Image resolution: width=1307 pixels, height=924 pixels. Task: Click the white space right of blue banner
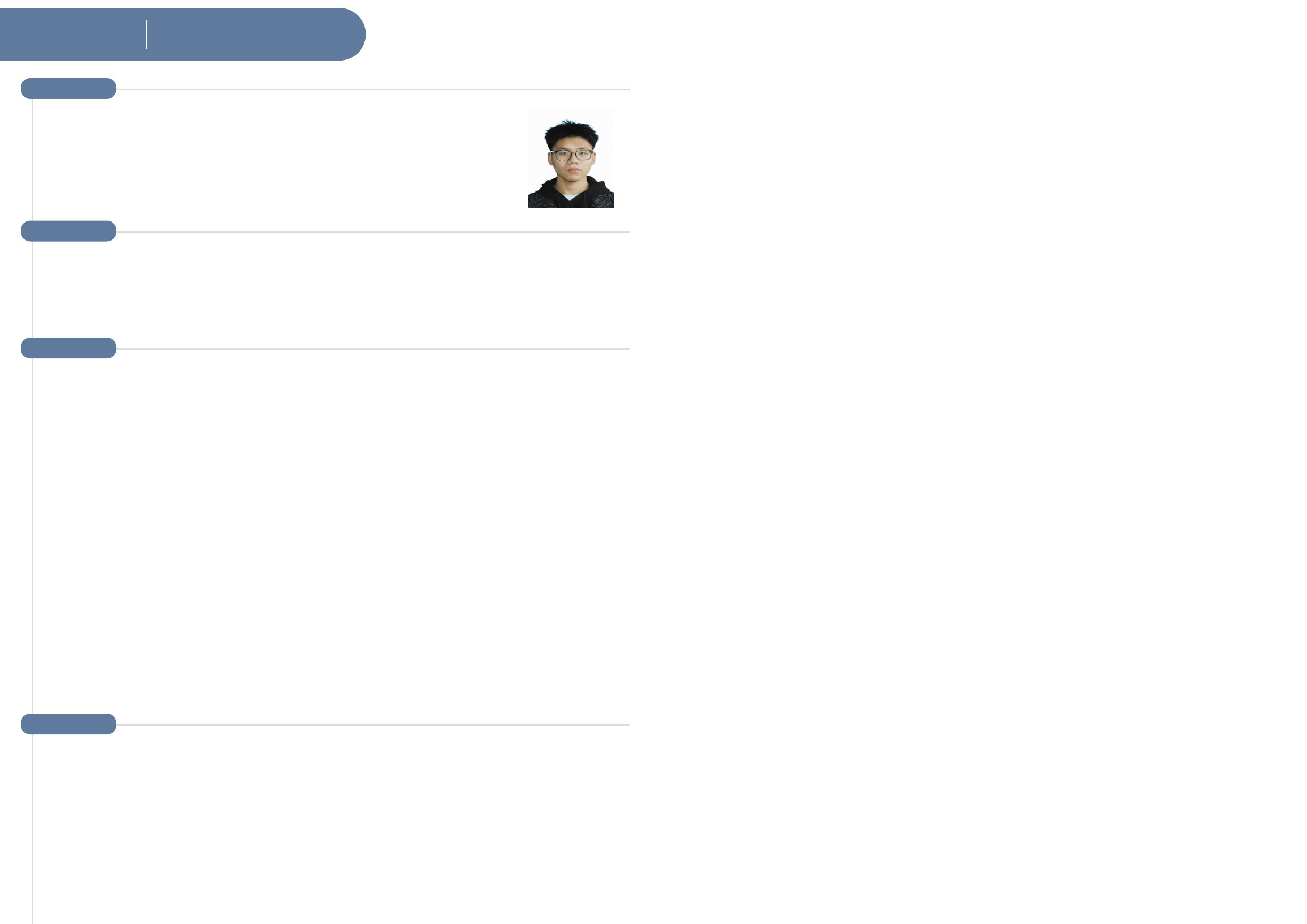[x=512, y=34]
